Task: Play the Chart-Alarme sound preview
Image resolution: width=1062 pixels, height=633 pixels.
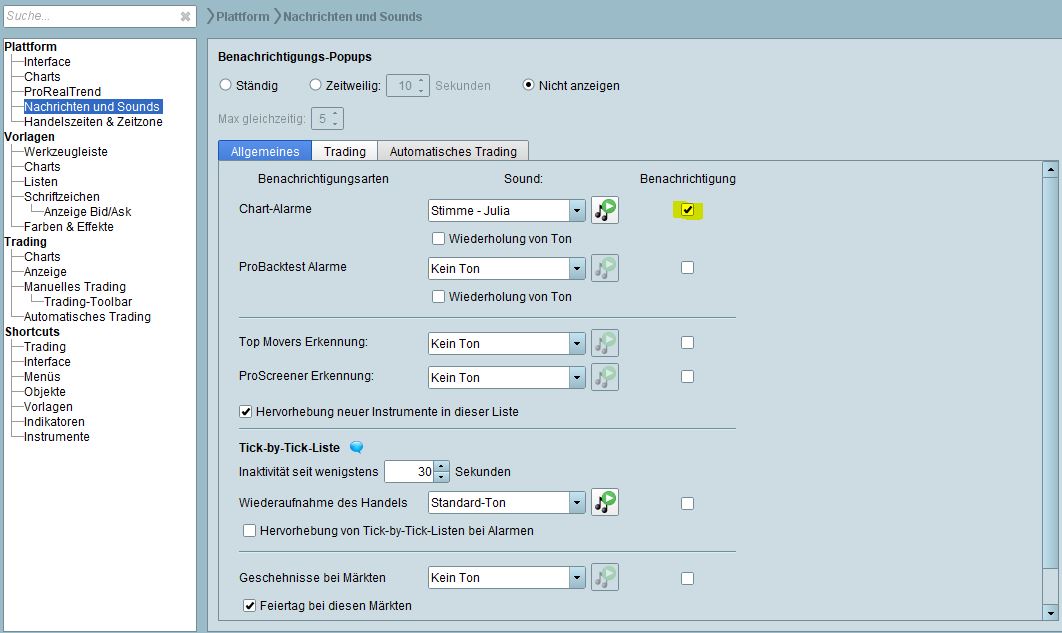Action: [x=605, y=210]
